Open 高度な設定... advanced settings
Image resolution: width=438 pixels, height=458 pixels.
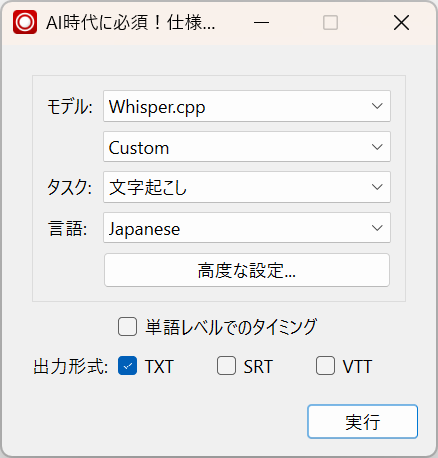point(247,270)
